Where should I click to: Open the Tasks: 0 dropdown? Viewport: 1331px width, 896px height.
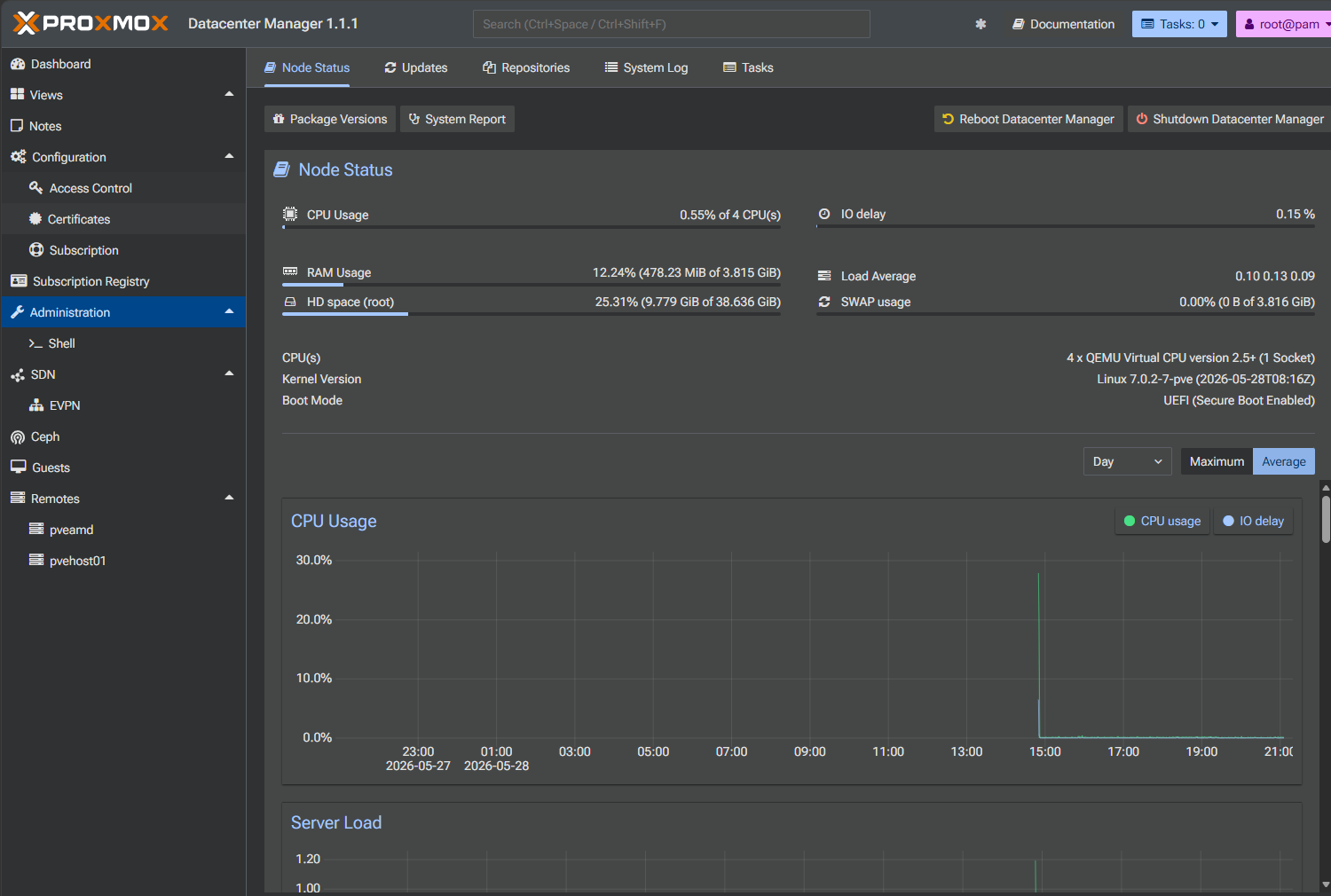coord(1179,24)
